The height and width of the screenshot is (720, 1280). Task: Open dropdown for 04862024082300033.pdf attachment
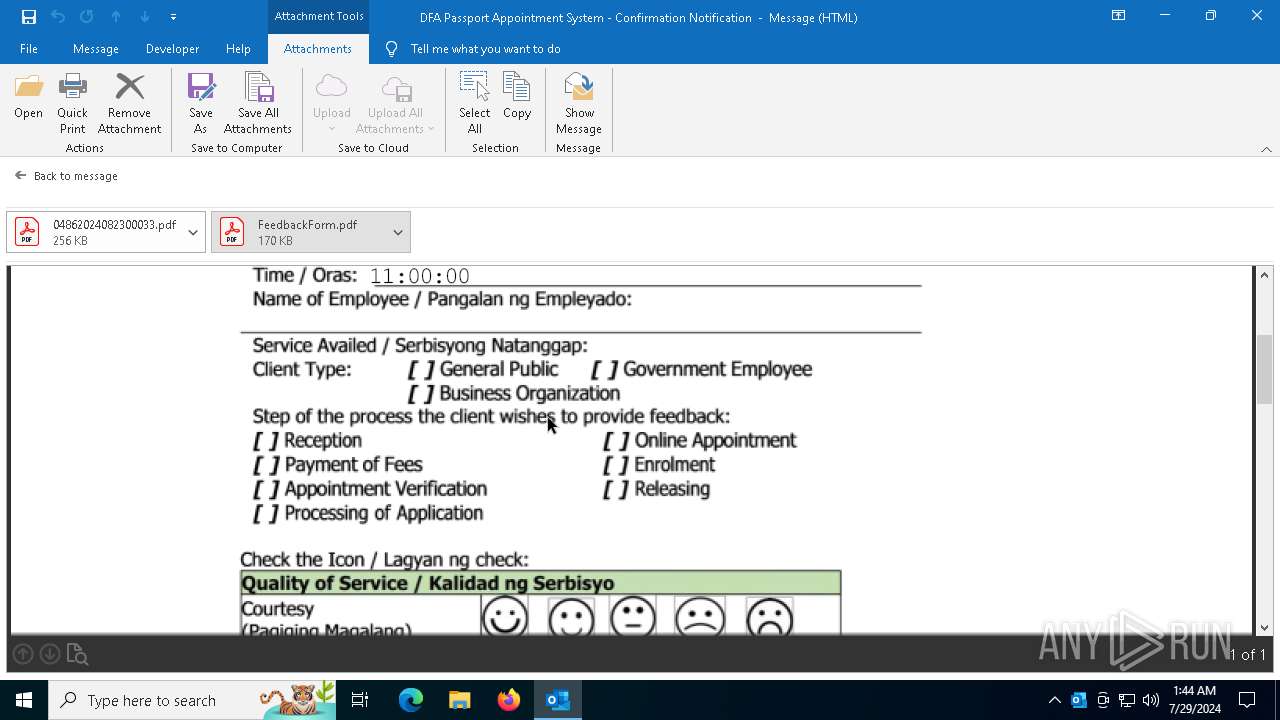click(193, 232)
